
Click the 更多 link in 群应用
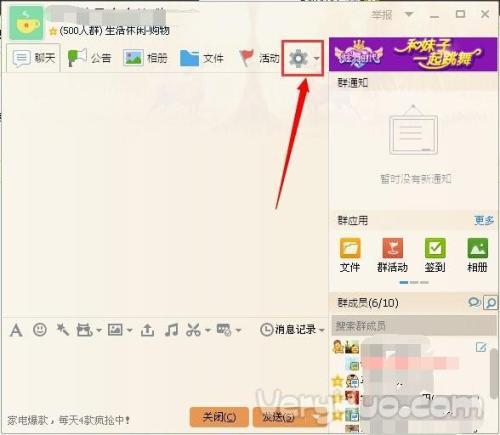click(x=484, y=220)
